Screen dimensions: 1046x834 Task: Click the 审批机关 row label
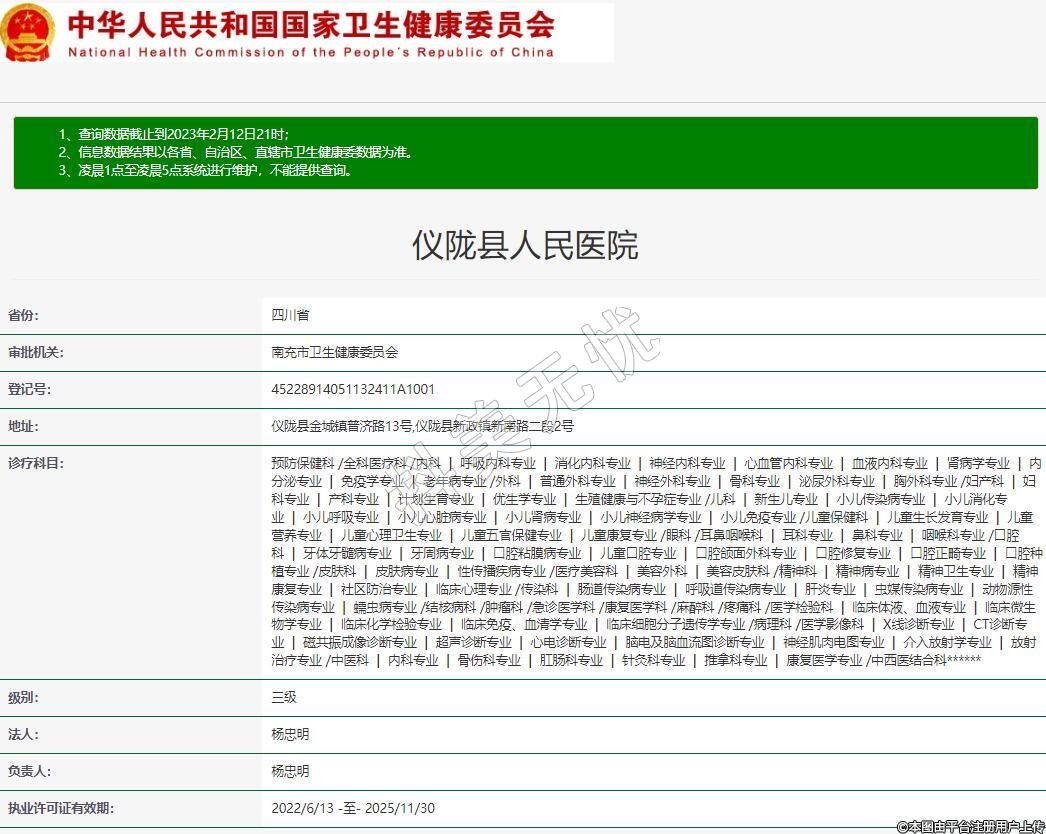[x=36, y=352]
